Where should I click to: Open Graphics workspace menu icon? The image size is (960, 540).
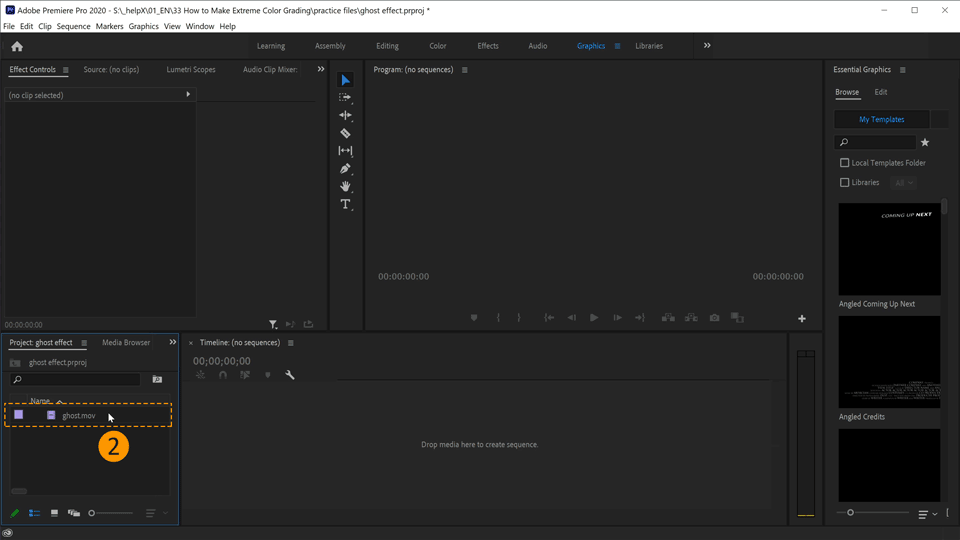[617, 46]
